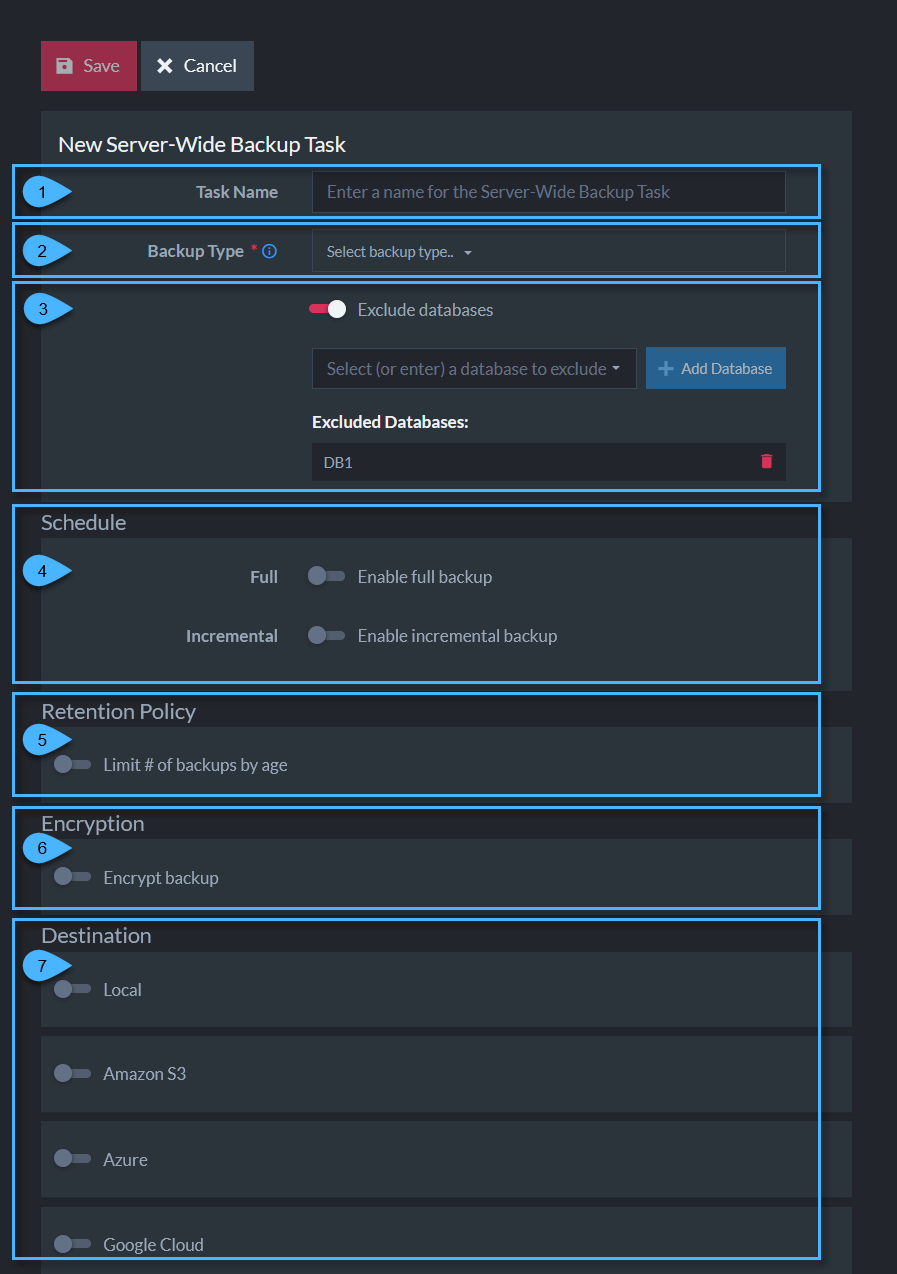The width and height of the screenshot is (897, 1274).
Task: Click the Save button
Action: point(89,66)
